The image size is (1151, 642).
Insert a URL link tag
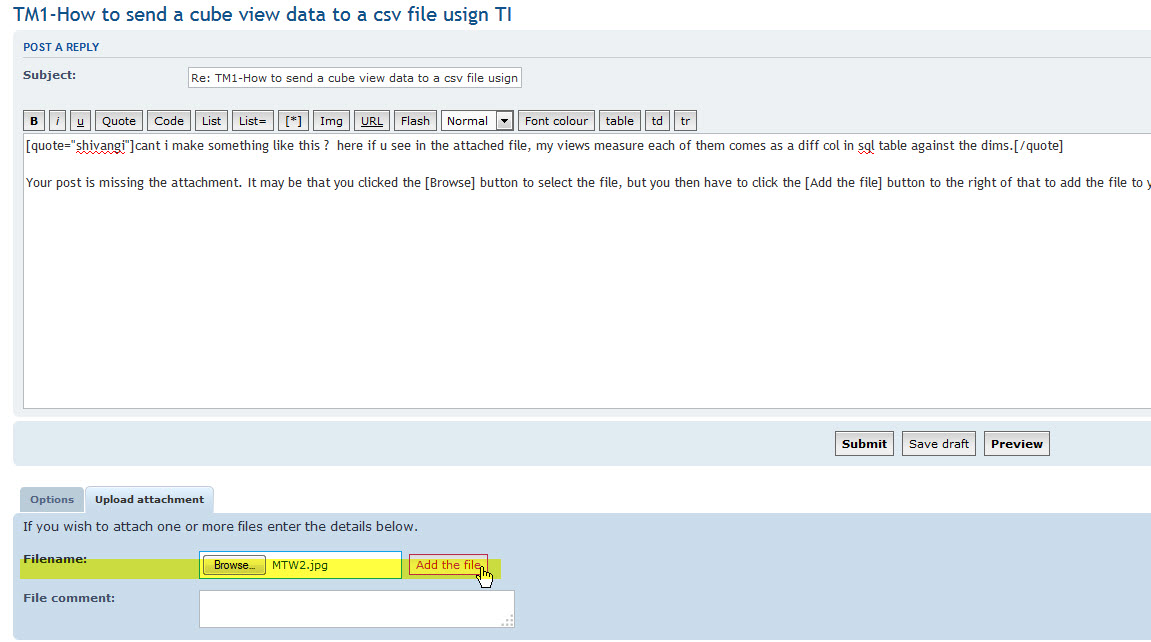[x=372, y=121]
